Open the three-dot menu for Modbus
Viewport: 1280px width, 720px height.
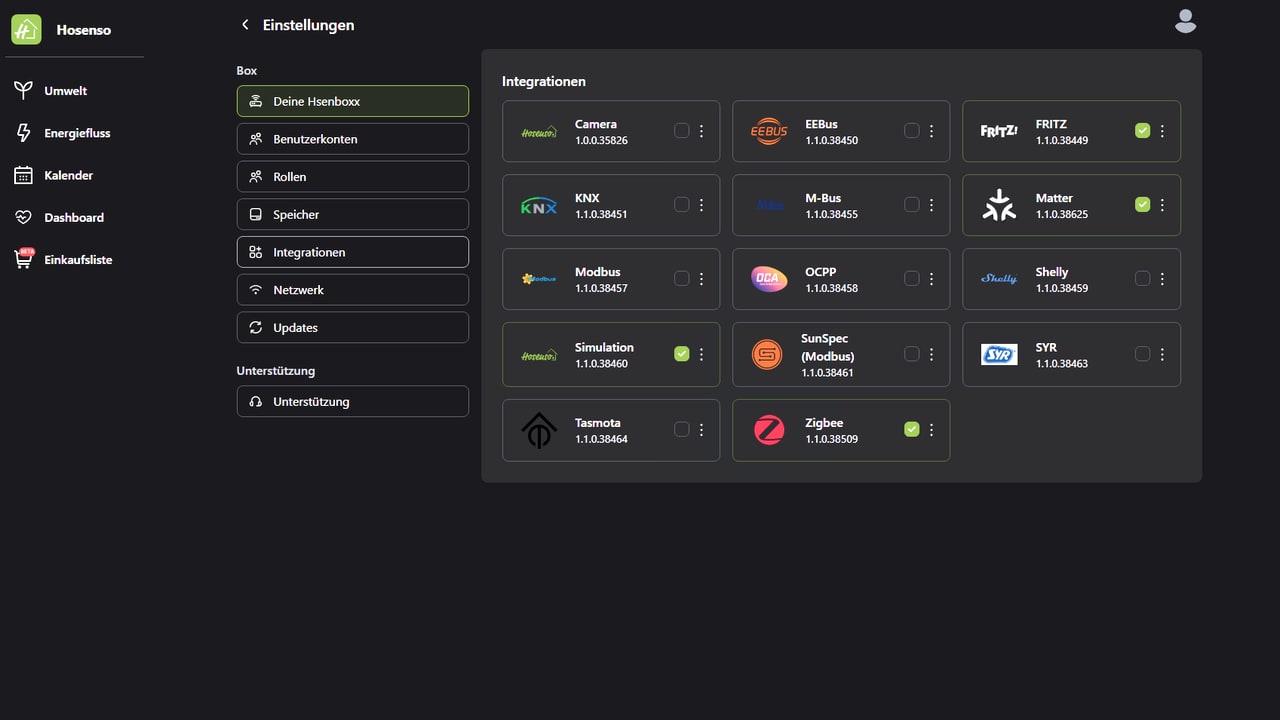(702, 279)
